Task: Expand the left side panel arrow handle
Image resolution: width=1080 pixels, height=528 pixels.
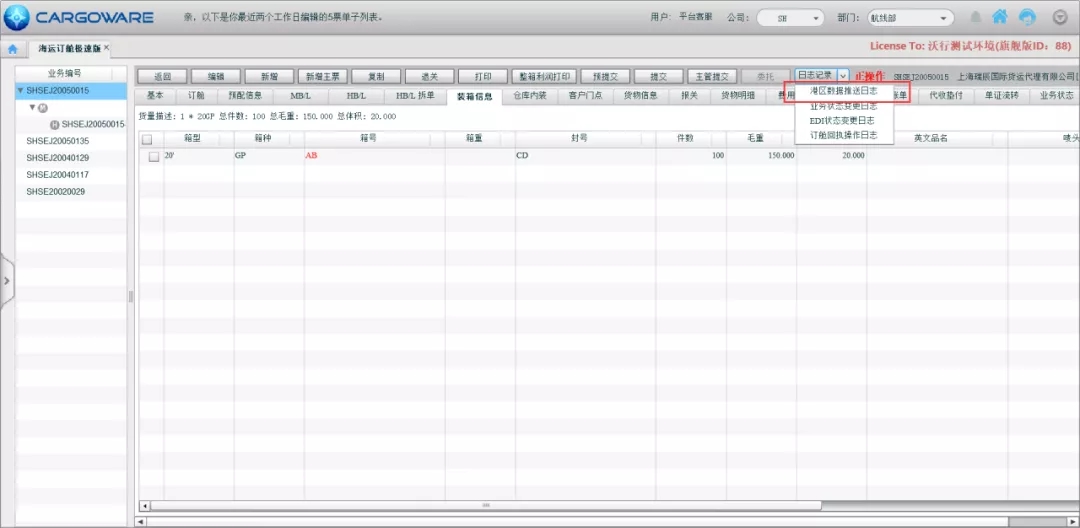Action: [6, 281]
